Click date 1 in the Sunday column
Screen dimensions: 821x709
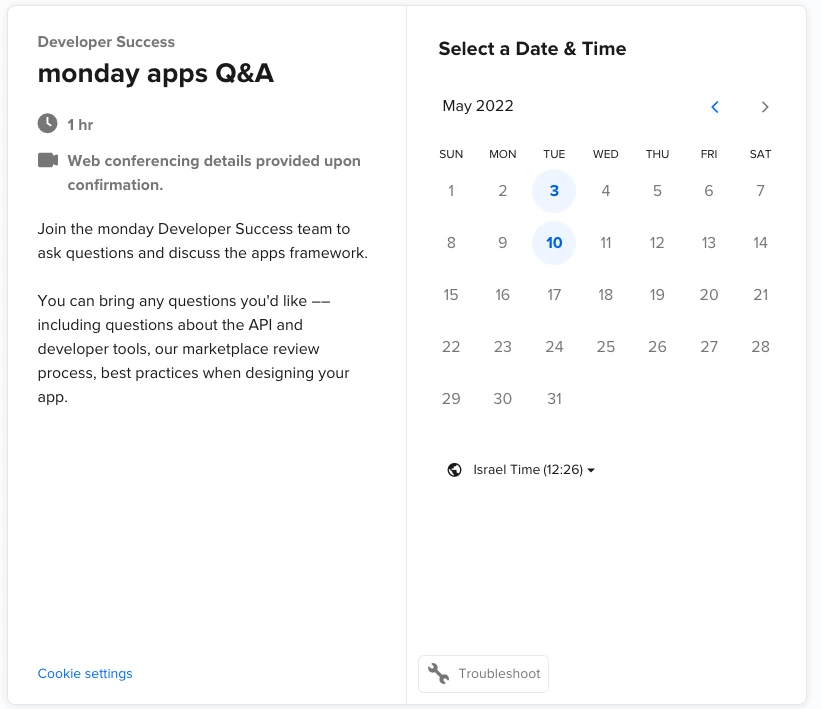click(x=451, y=190)
